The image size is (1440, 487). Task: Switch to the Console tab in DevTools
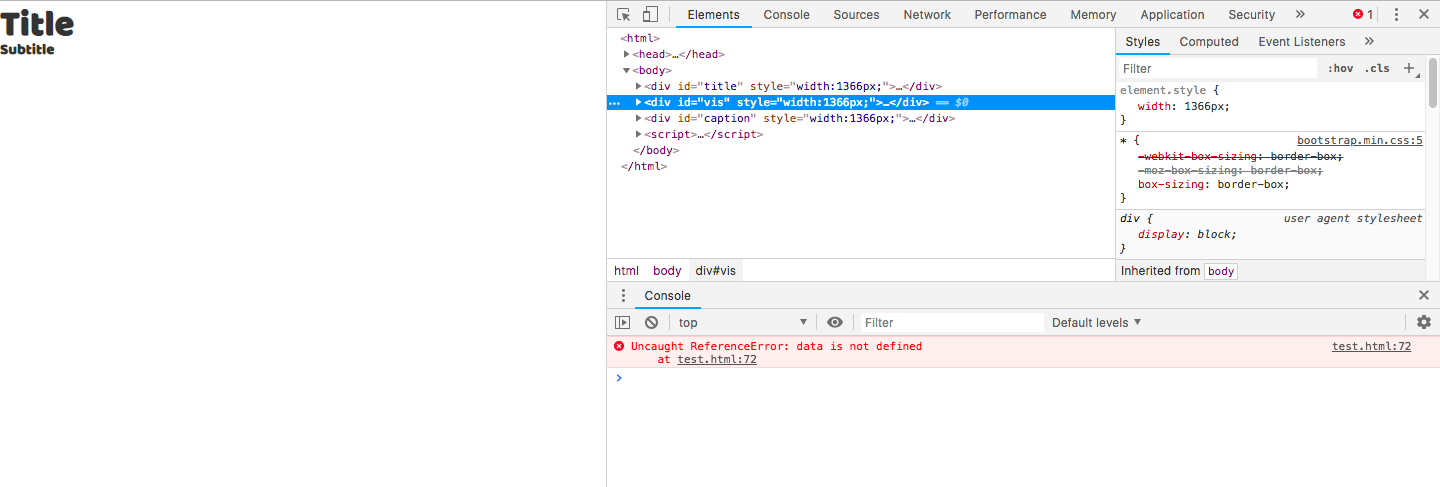coord(786,14)
